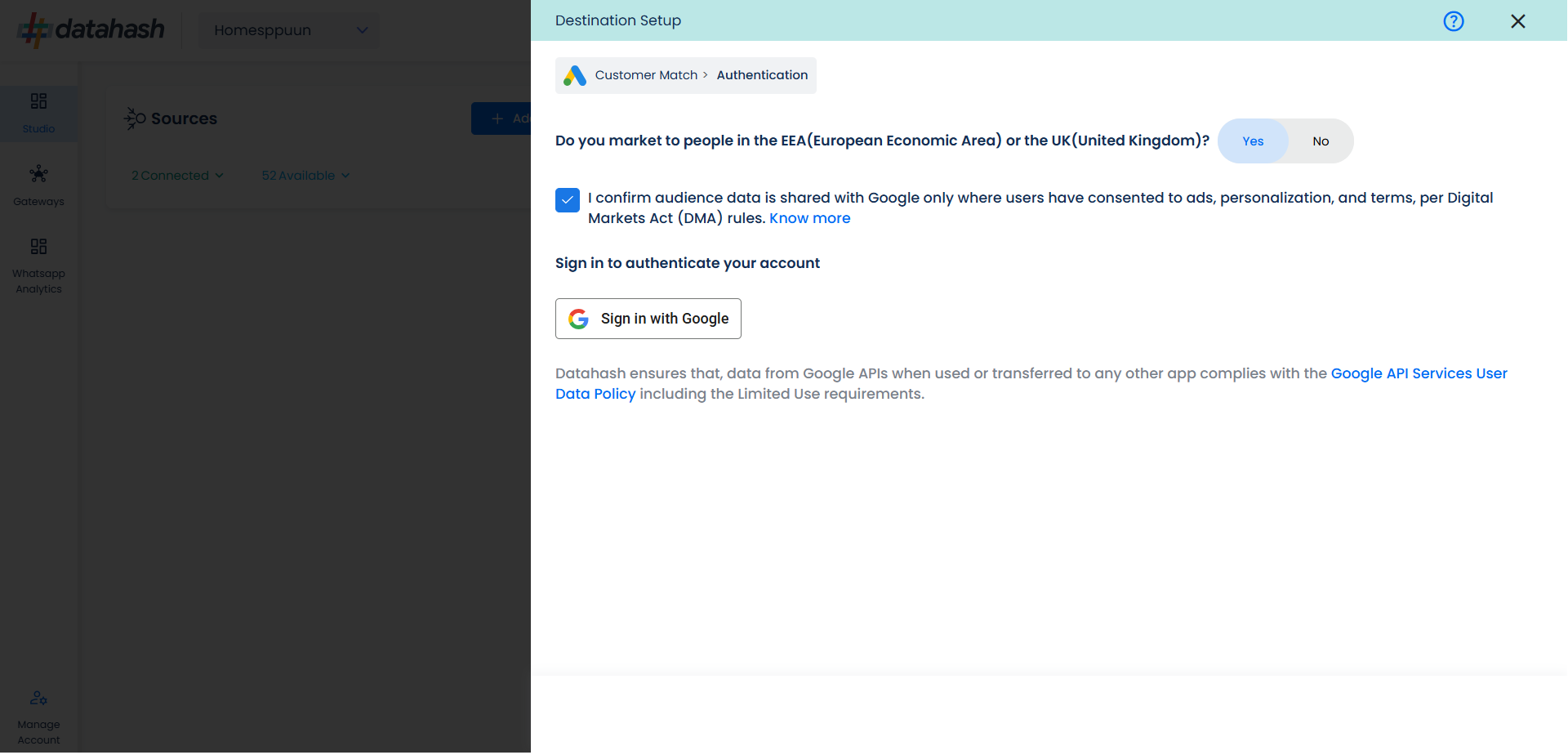Select Yes for EEA or UK marketing
The image size is (1568, 755).
(1253, 141)
